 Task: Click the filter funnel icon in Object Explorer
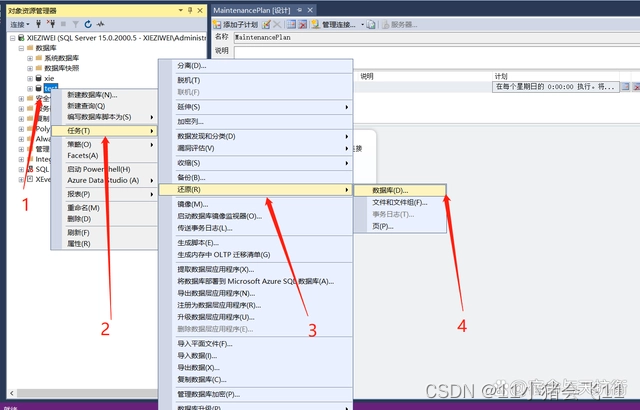pos(76,24)
